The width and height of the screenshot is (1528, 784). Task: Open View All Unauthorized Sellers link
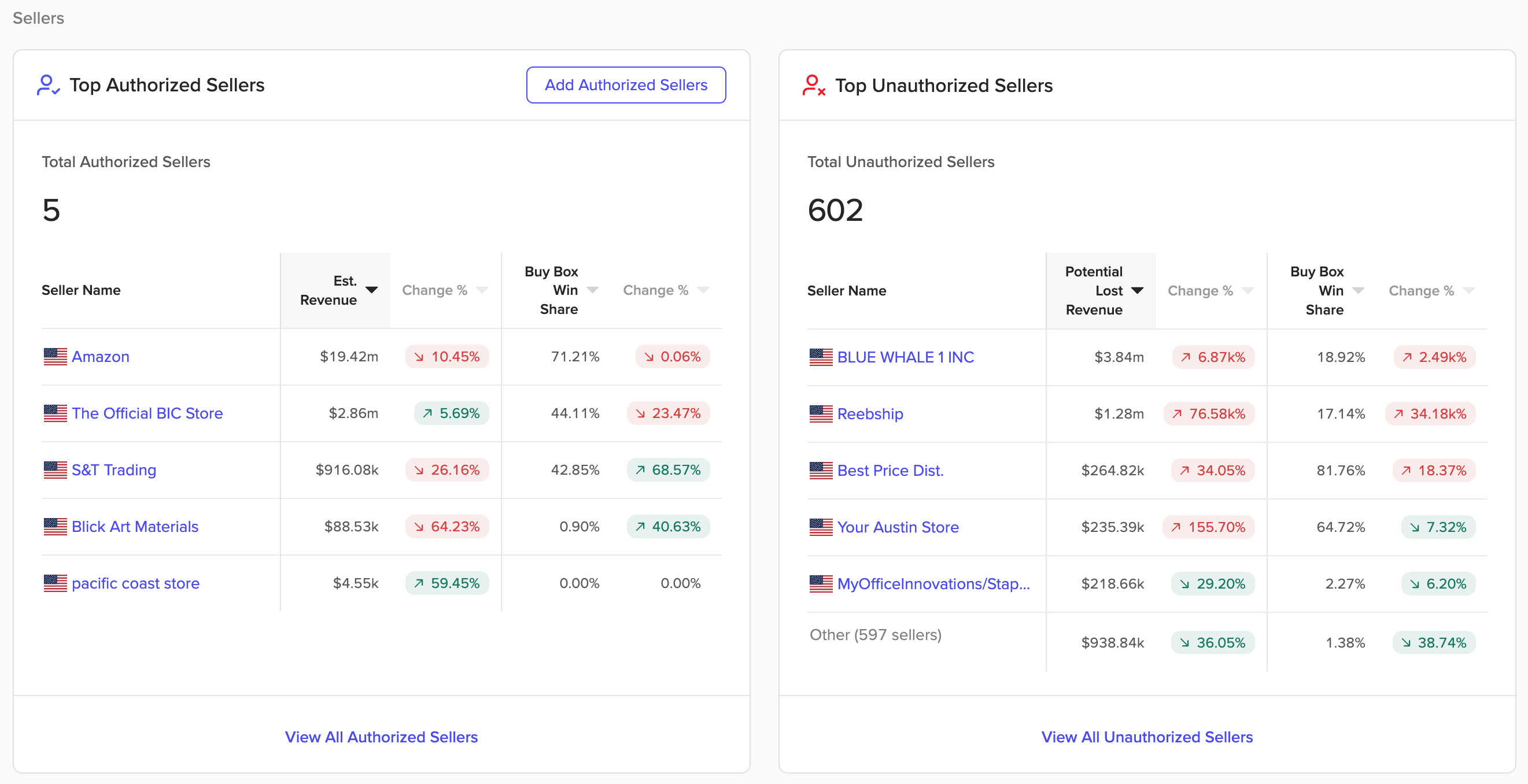1147,737
